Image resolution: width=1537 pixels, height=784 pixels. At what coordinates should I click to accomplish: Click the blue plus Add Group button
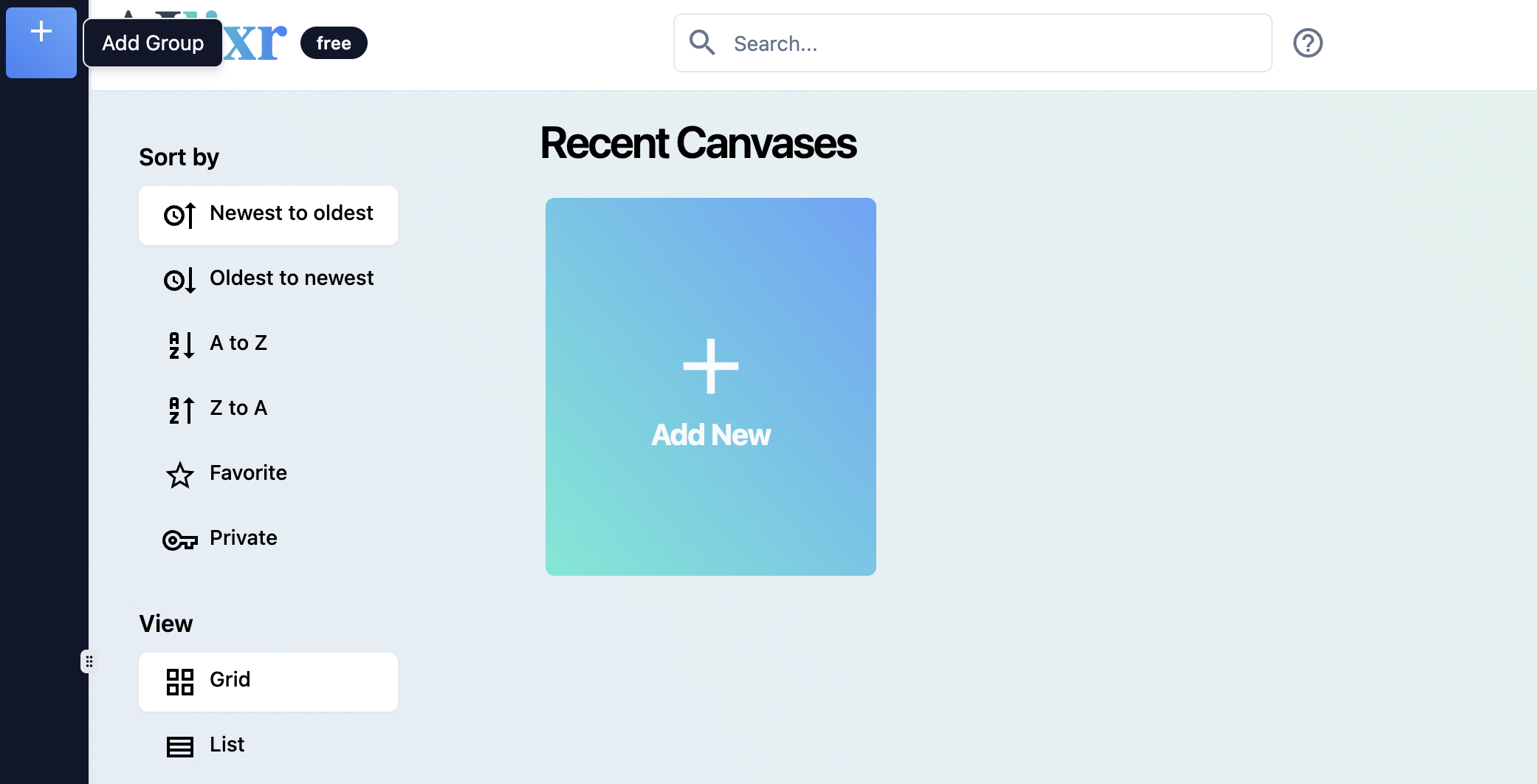coord(41,41)
